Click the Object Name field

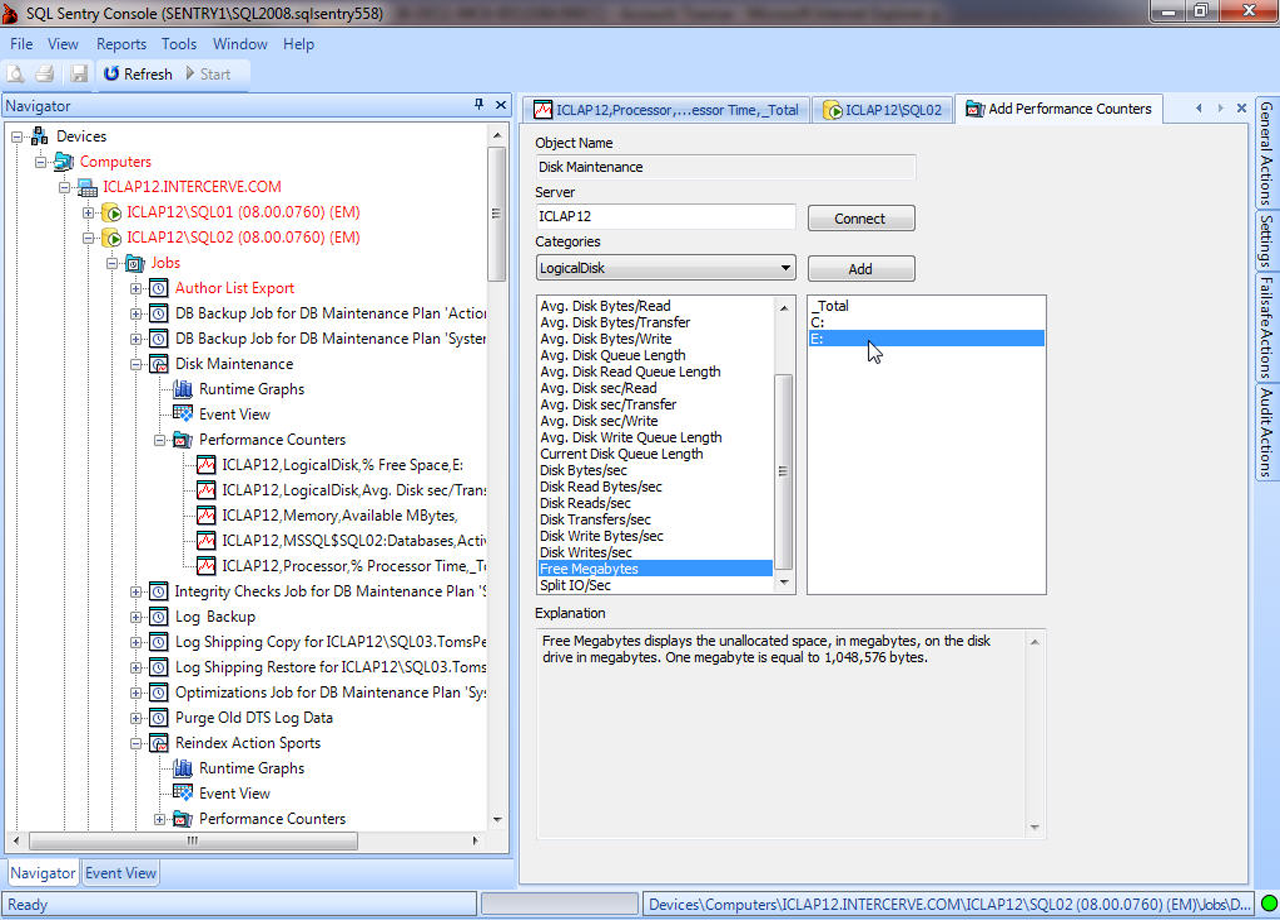coord(725,167)
